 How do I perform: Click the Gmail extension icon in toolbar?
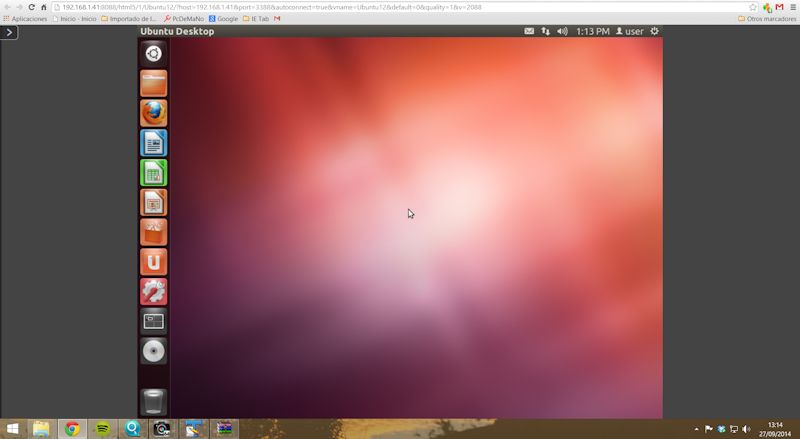779,7
